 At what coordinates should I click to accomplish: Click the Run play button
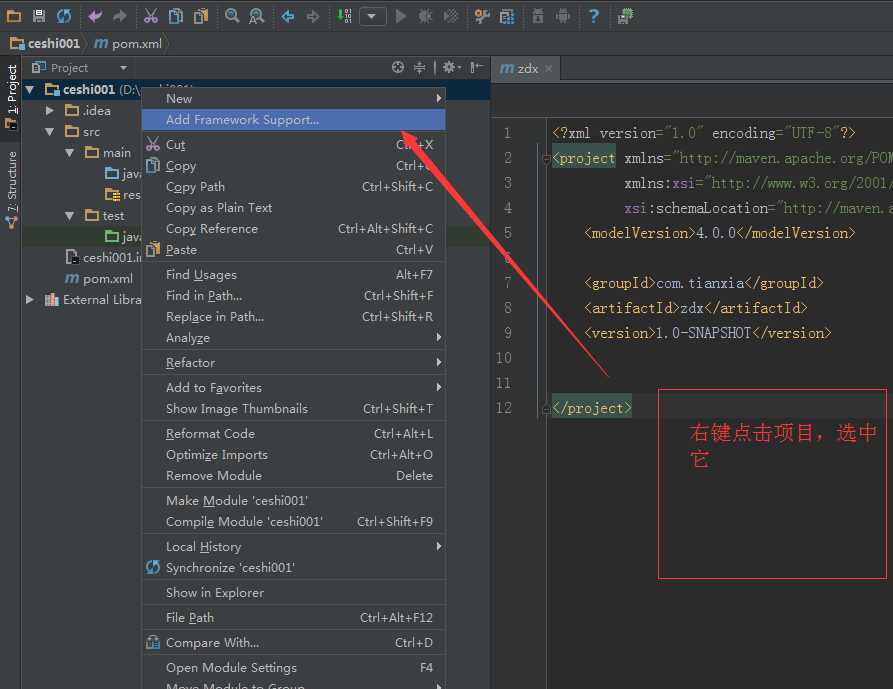tap(400, 17)
